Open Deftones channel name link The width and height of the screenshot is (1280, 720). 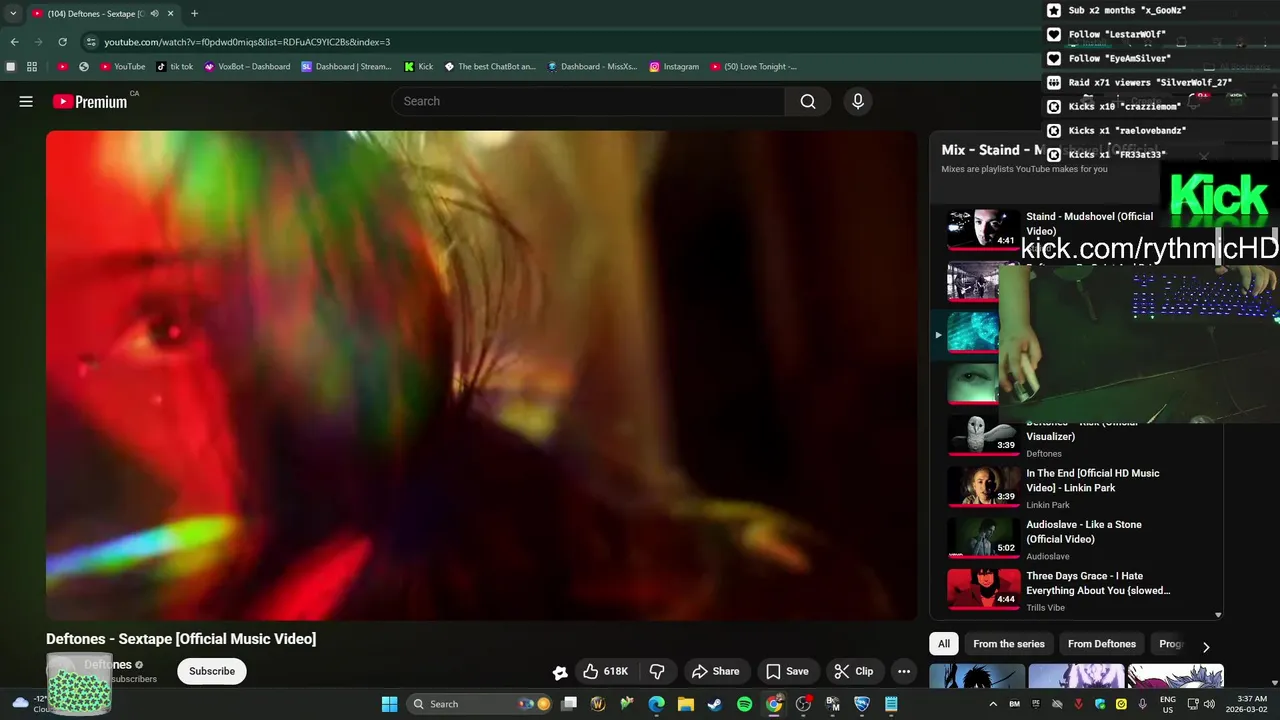pos(108,664)
